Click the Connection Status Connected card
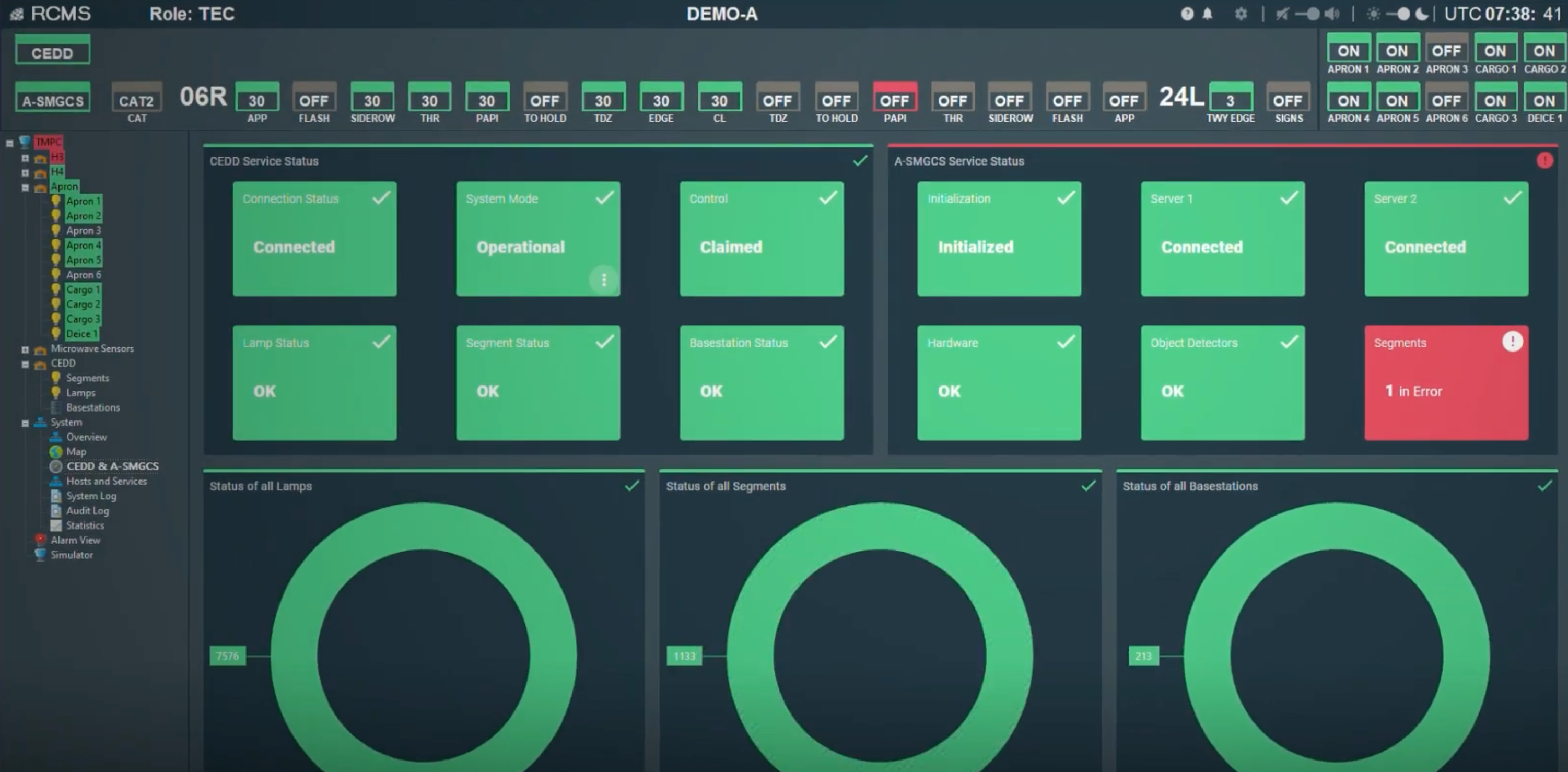The height and width of the screenshot is (772, 1568). (x=314, y=239)
